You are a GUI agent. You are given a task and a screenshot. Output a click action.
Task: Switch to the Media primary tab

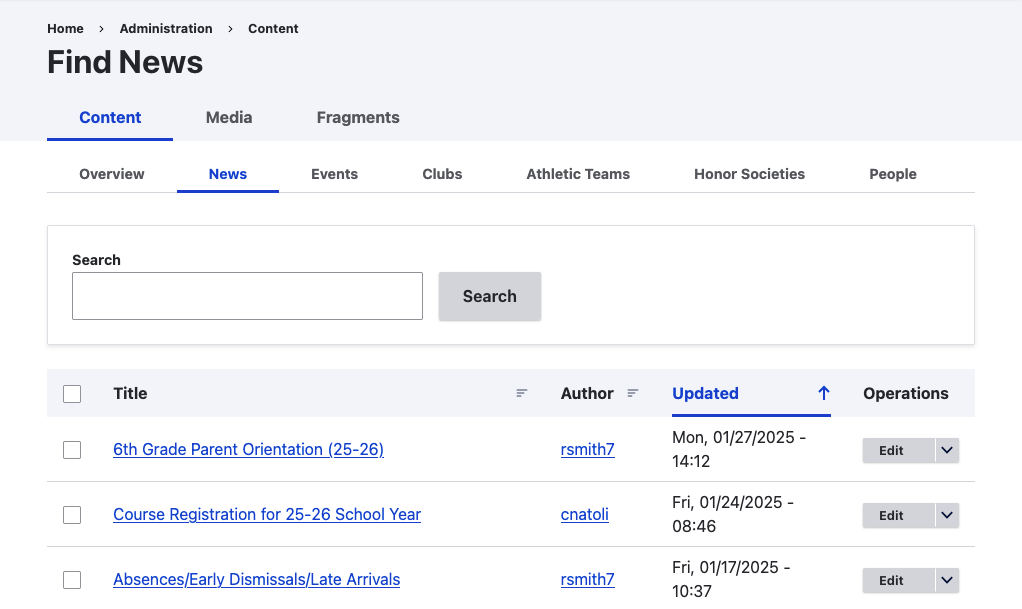coord(229,117)
